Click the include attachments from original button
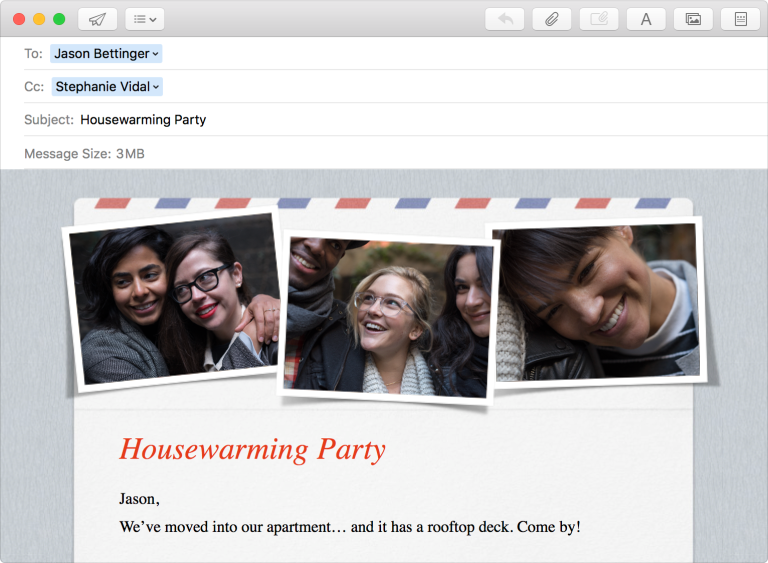 (x=599, y=19)
